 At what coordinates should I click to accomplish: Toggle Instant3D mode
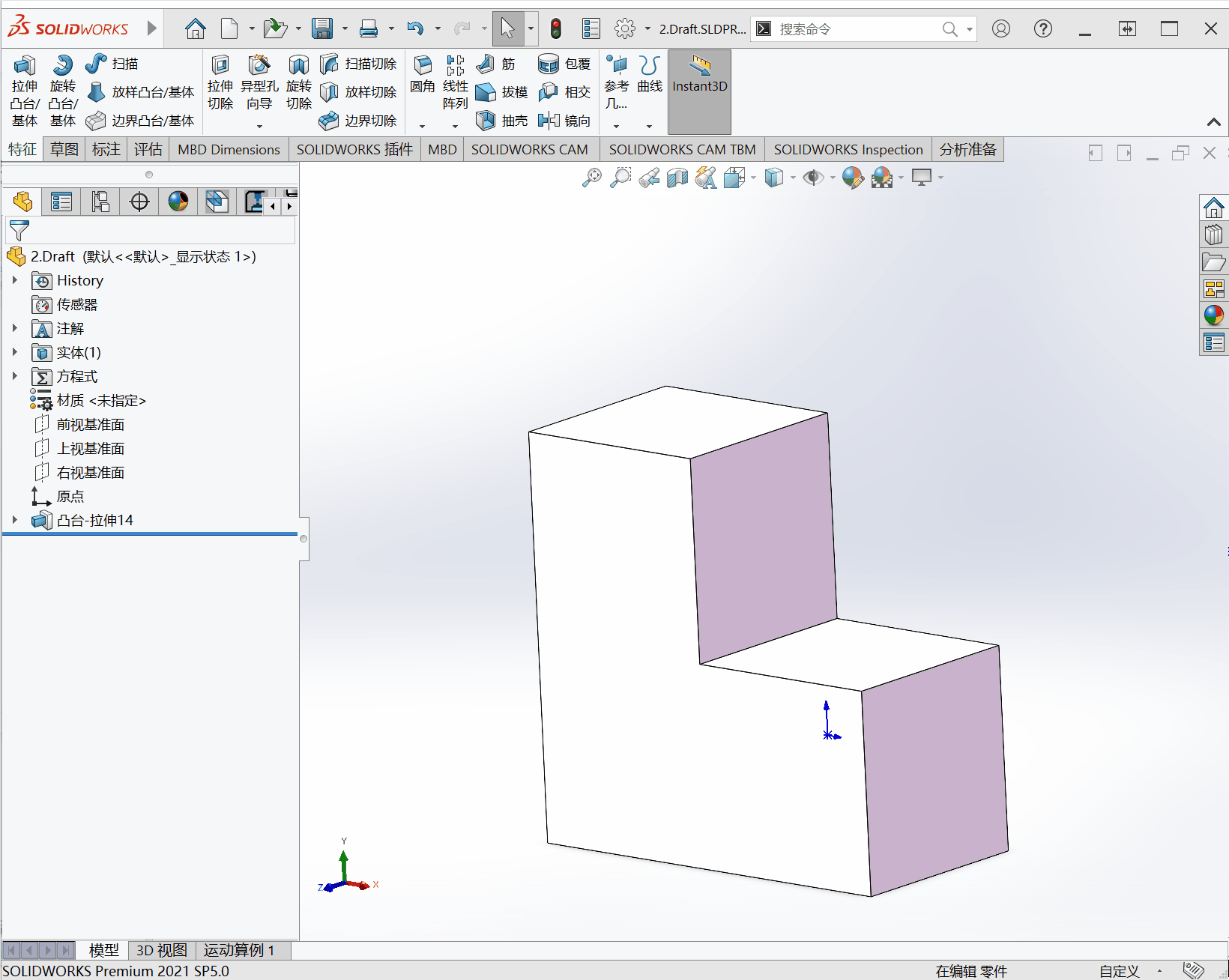700,92
